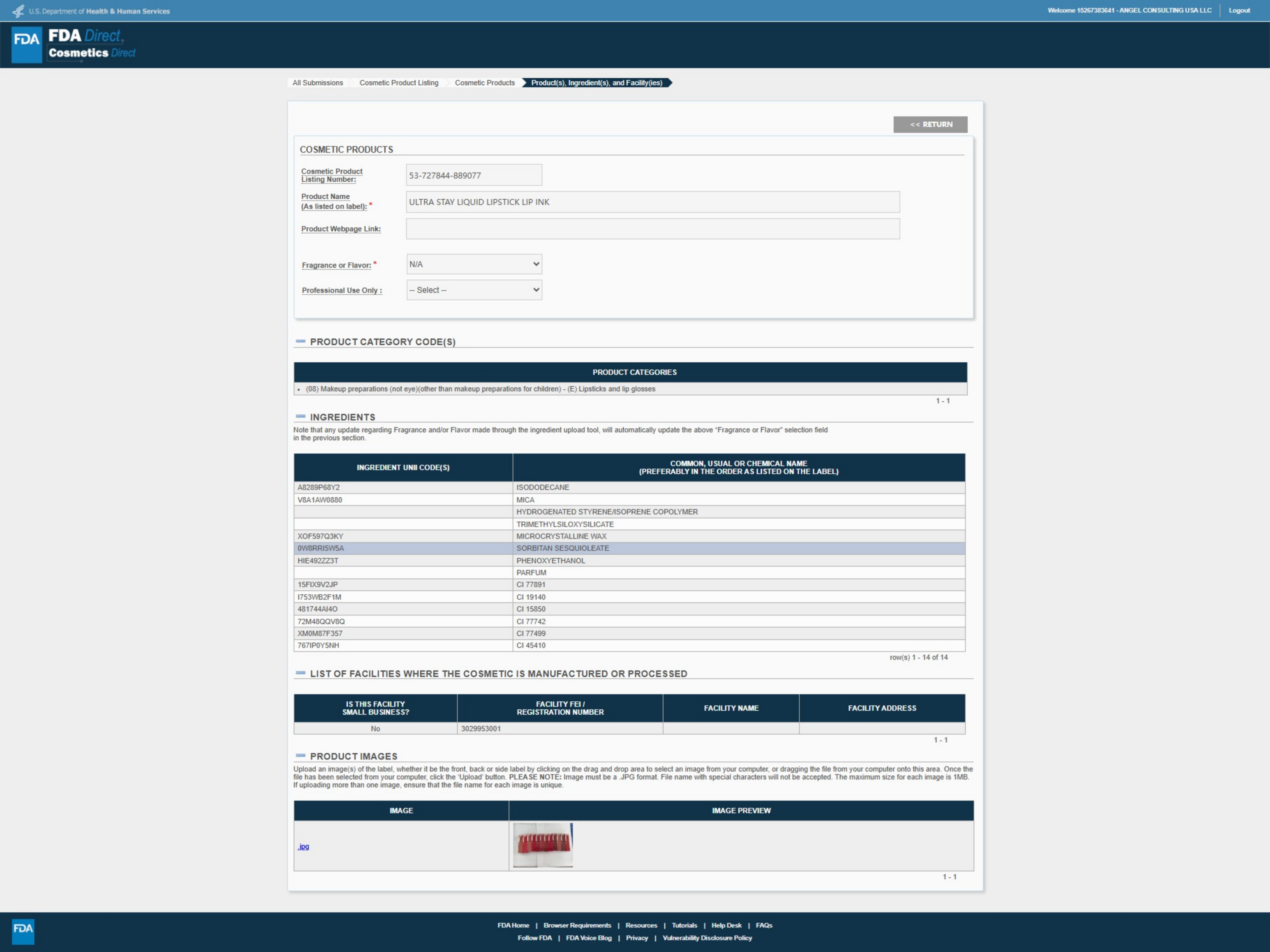The height and width of the screenshot is (952, 1270).
Task: Click the lipstick product image preview
Action: 543,845
